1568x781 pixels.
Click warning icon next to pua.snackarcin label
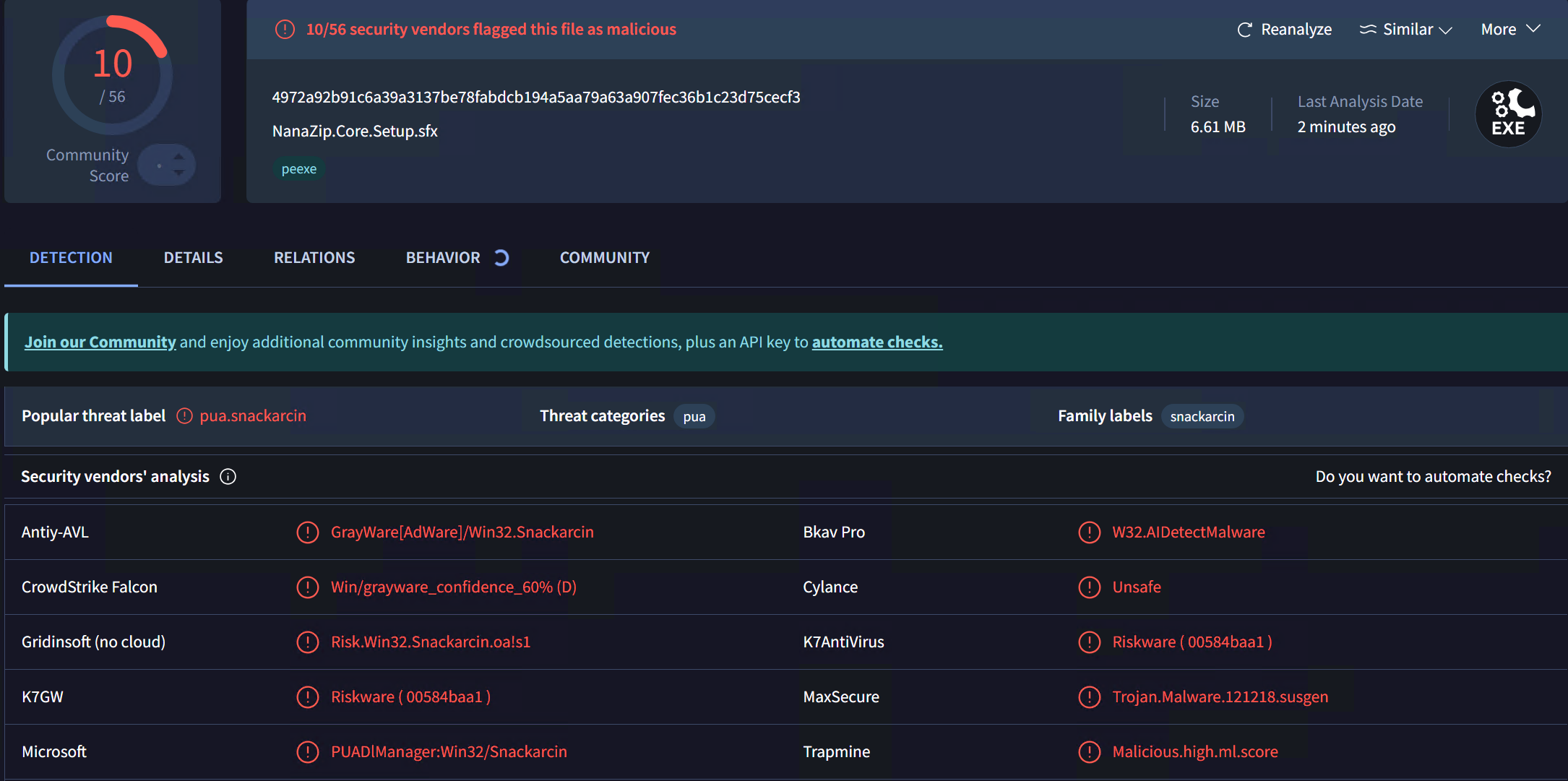tap(185, 416)
